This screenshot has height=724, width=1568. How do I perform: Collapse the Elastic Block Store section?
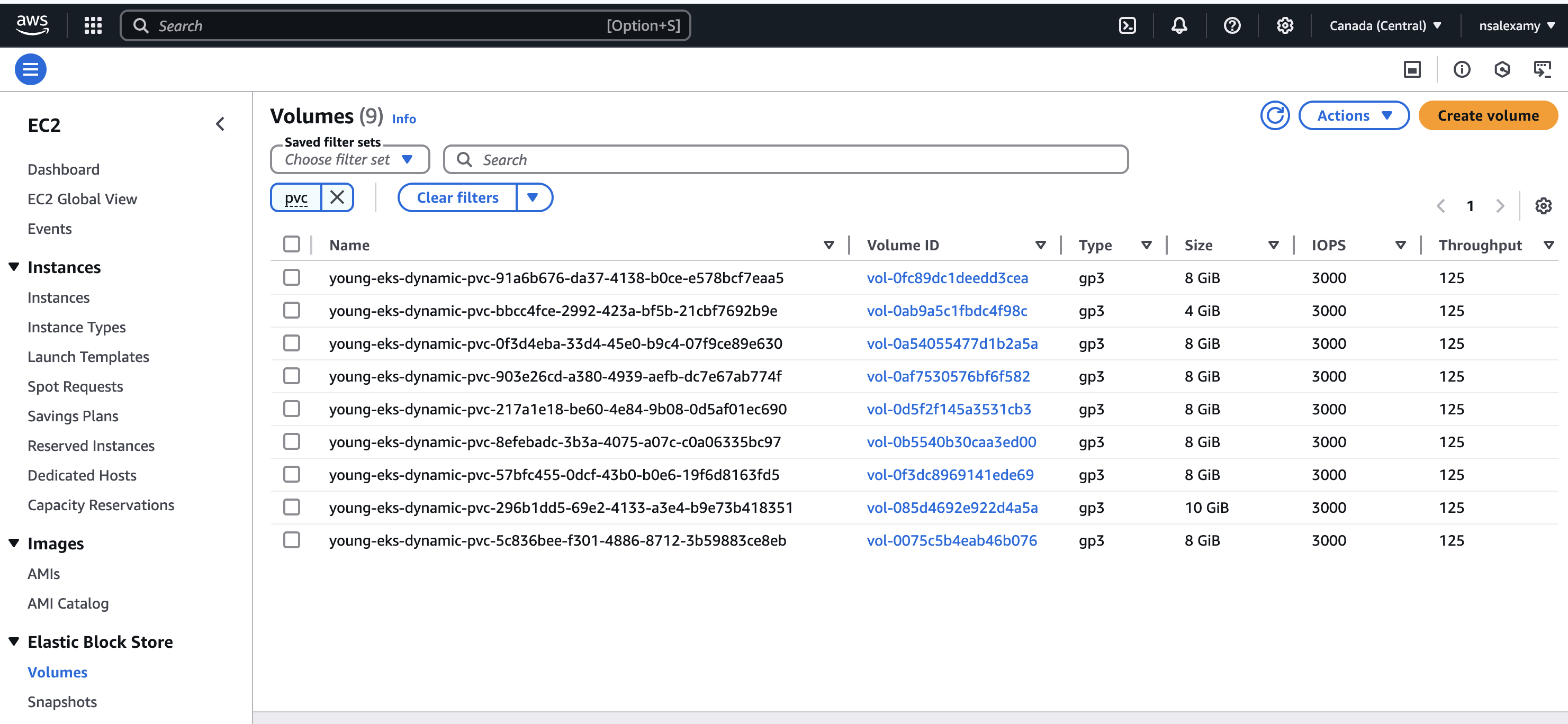[13, 641]
